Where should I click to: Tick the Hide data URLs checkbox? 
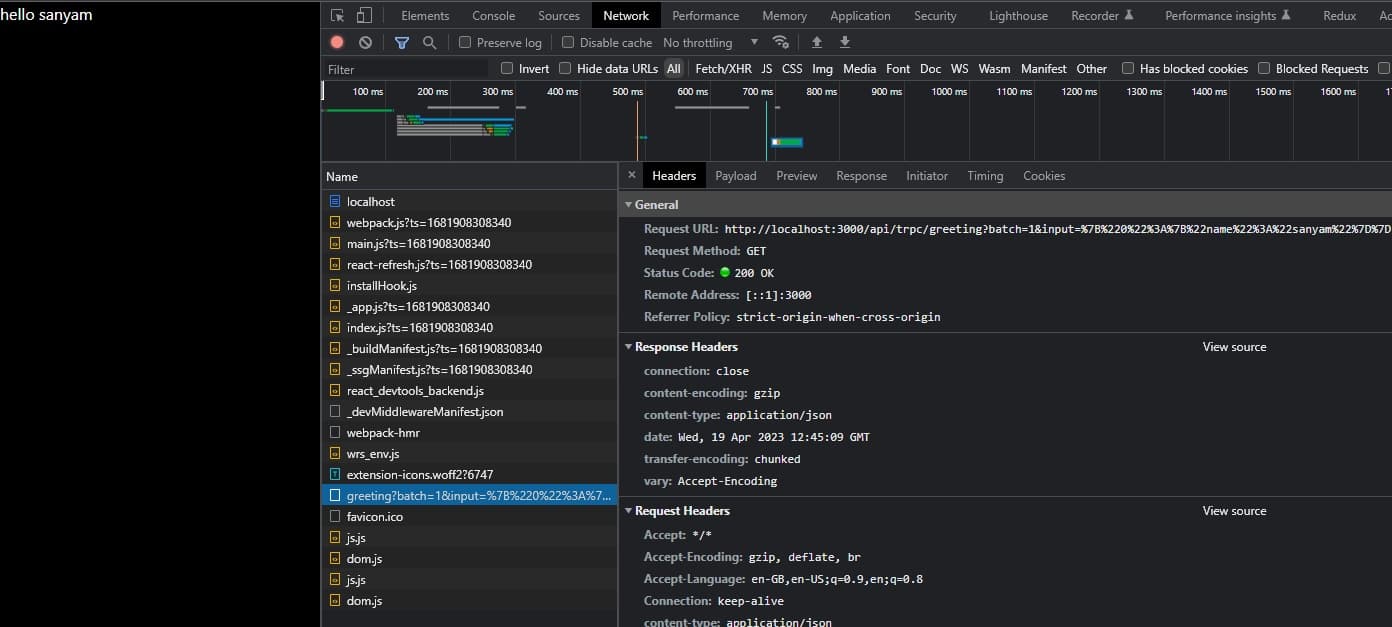[565, 69]
